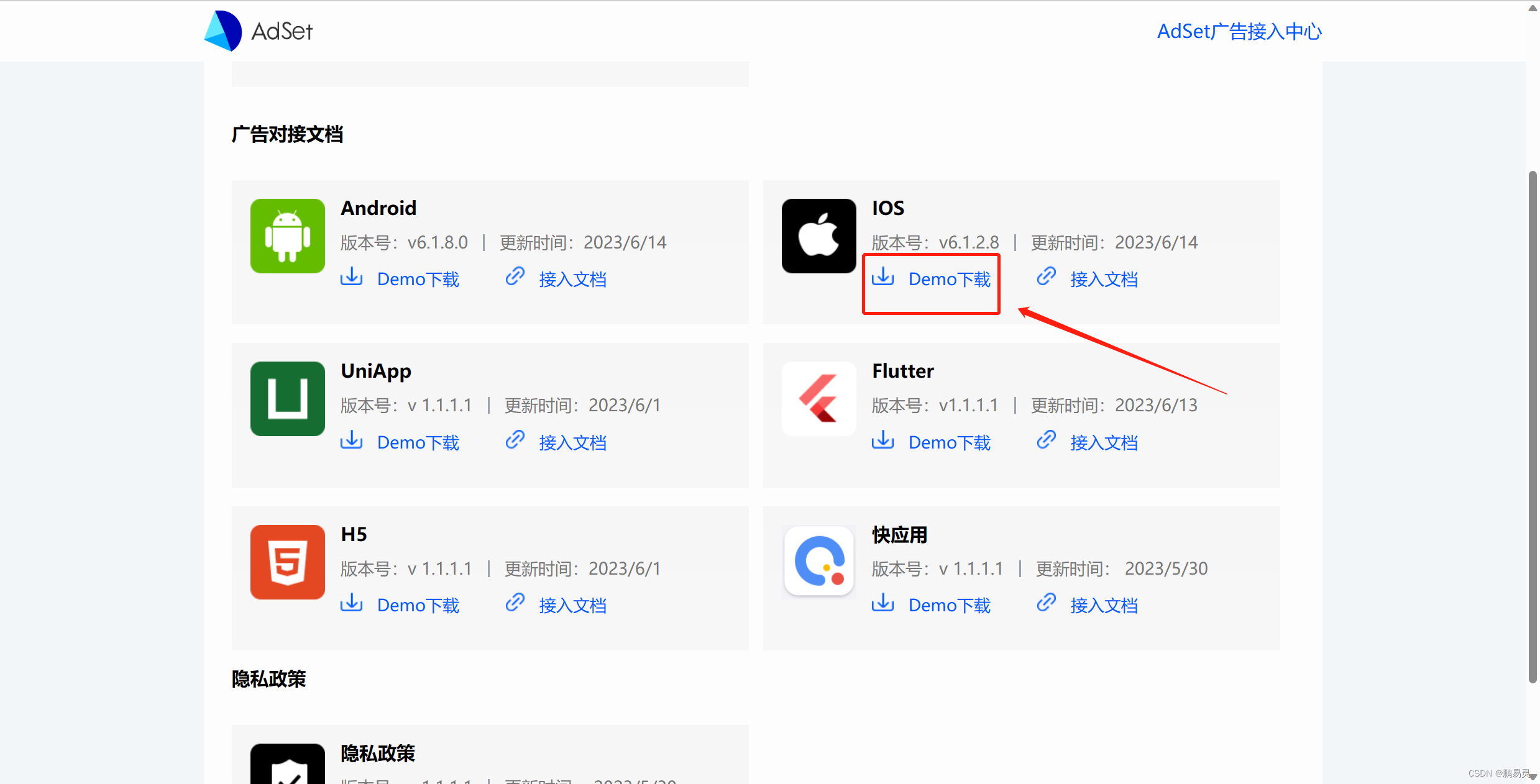The image size is (1540, 784).
Task: Click Flutter update date 2023/6/13
Action: 1156,406
